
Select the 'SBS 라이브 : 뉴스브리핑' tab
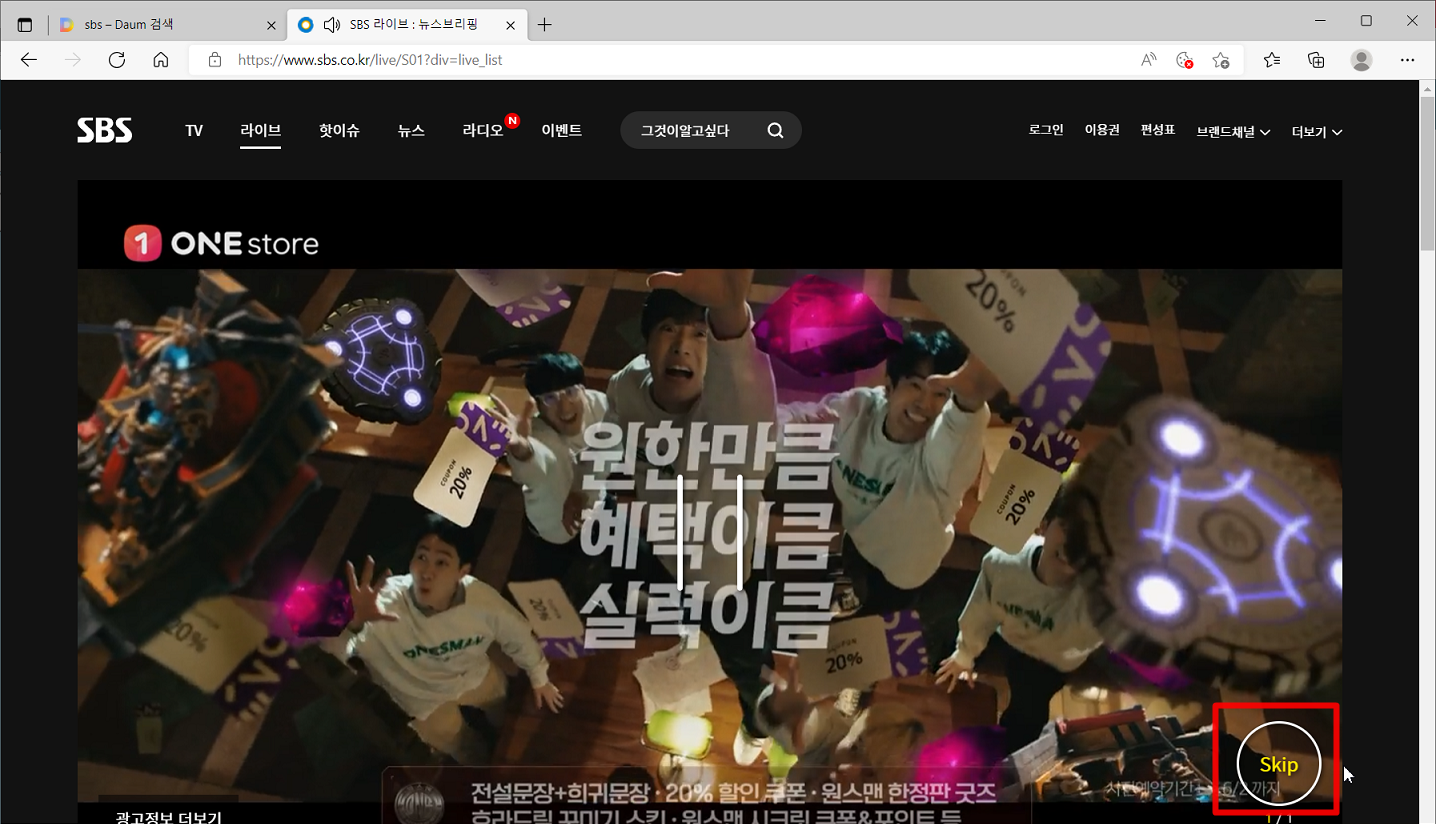click(406, 25)
